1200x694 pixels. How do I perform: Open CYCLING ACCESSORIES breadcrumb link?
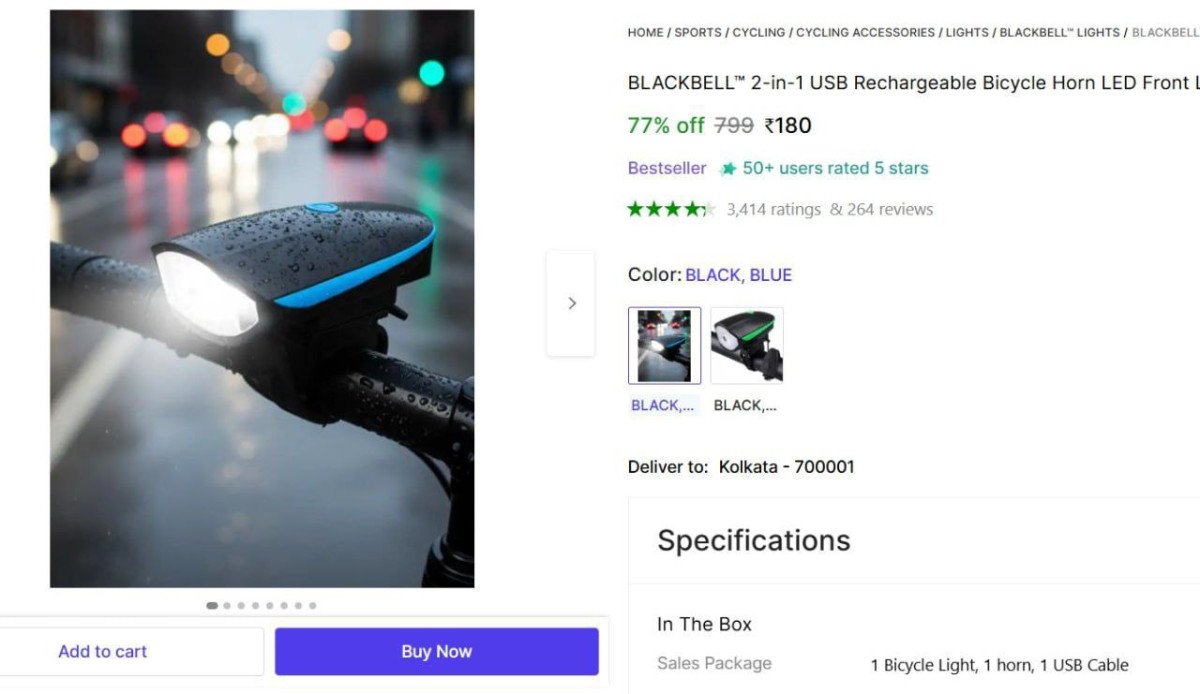pyautogui.click(x=865, y=33)
